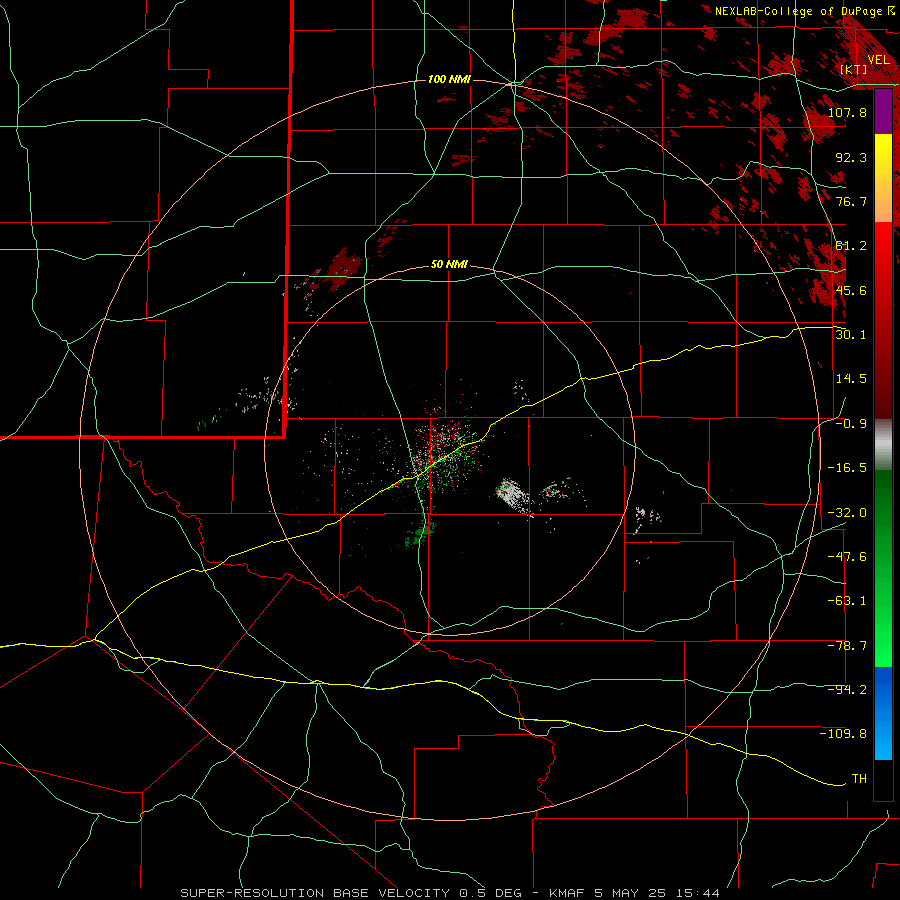This screenshot has height=900, width=900.
Task: Select the 50 NMI range ring label
Action: point(449,265)
